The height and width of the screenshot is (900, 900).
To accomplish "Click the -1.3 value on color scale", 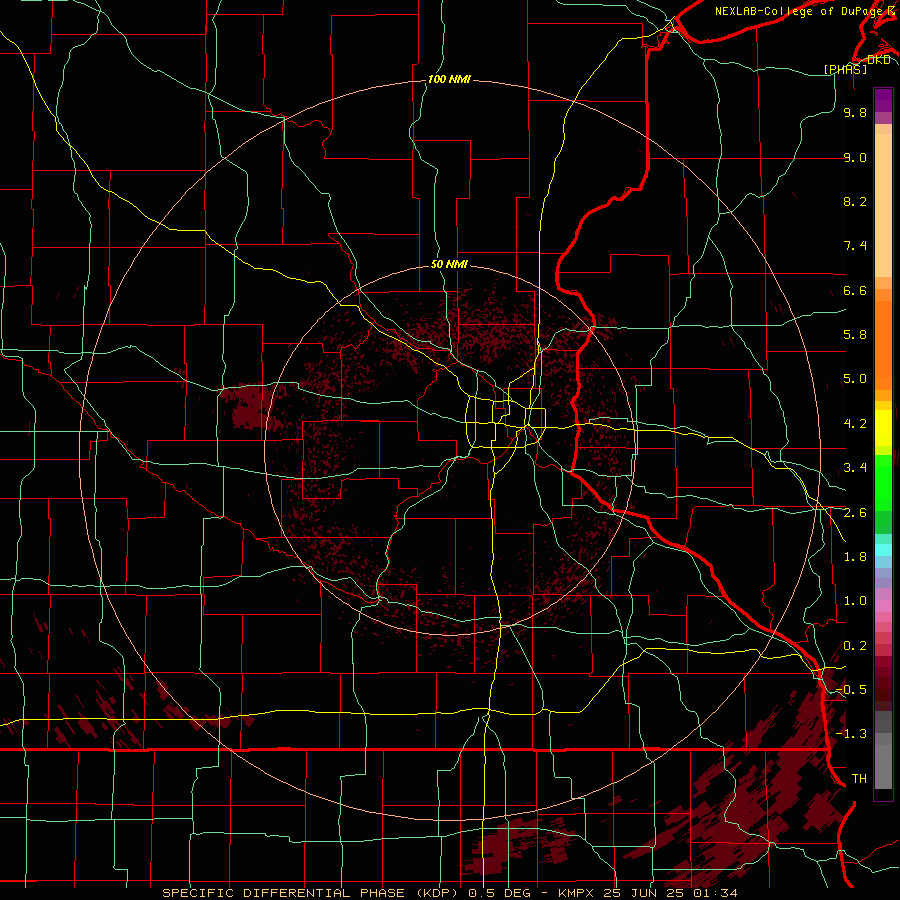I will [851, 734].
